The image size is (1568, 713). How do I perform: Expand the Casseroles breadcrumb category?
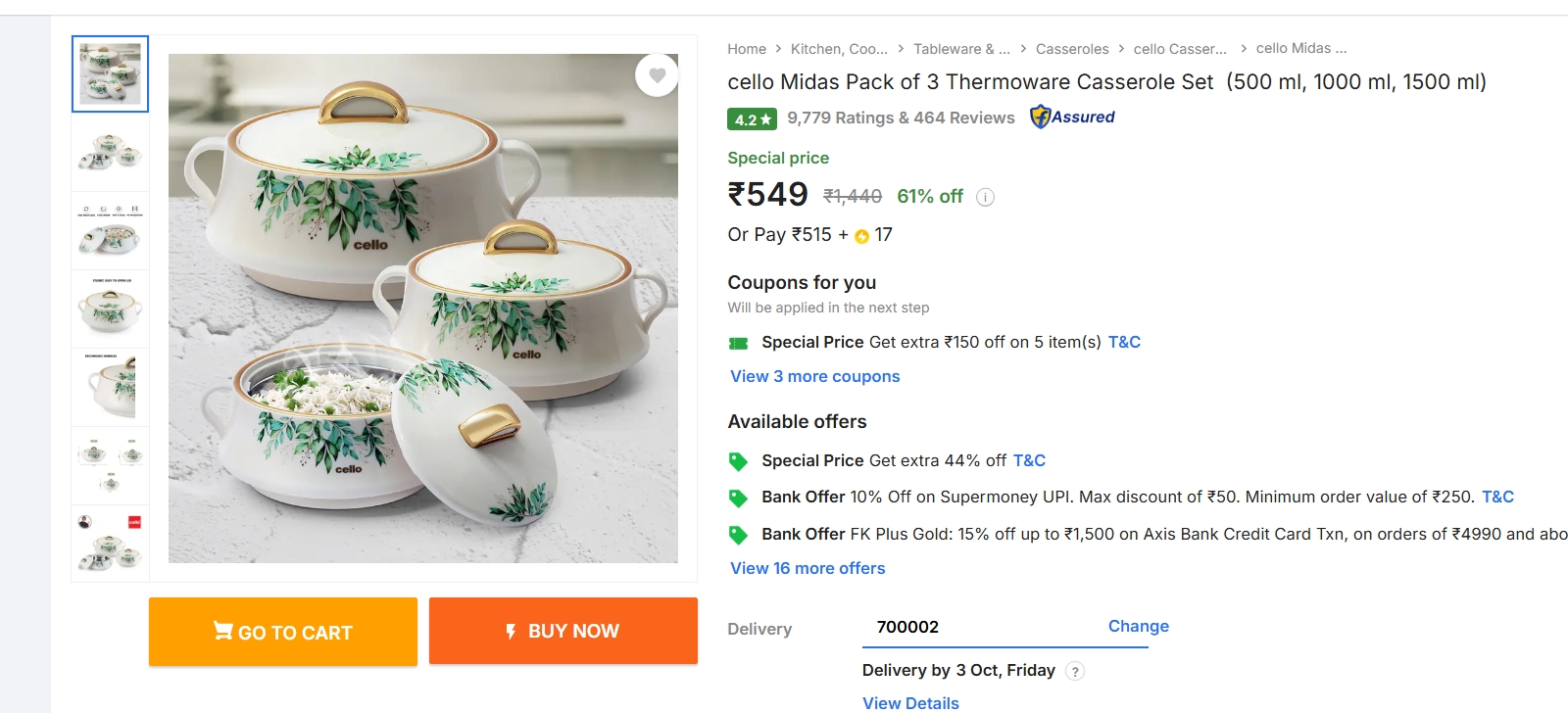click(1072, 48)
